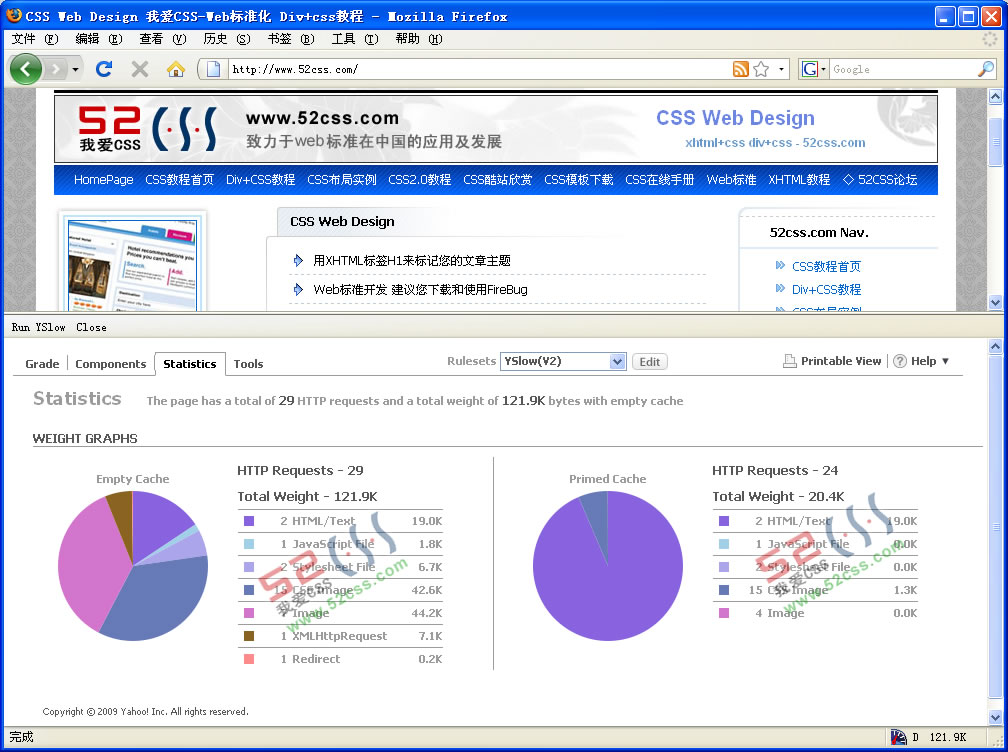Open CSS教程首页 in the blue navigation bar
Viewport: 1008px width, 752px height.
[x=179, y=180]
